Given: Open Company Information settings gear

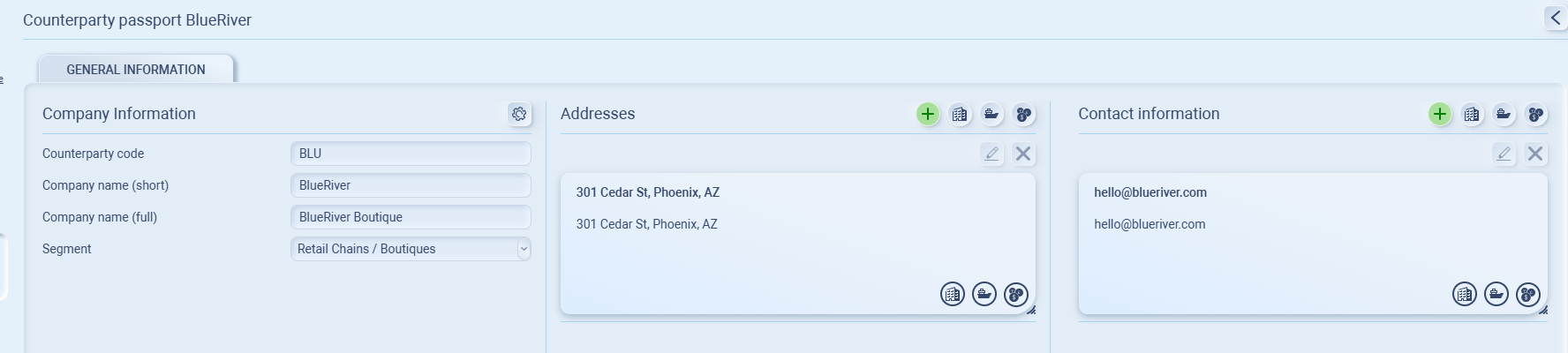Looking at the screenshot, I should coord(519,114).
